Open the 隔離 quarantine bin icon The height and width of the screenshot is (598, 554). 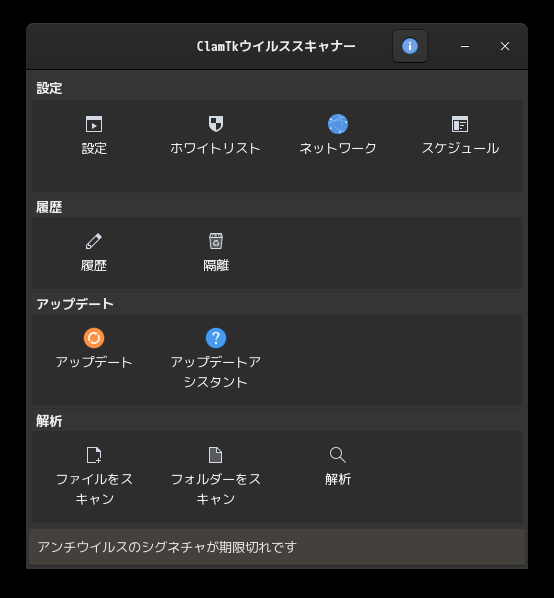pos(216,241)
